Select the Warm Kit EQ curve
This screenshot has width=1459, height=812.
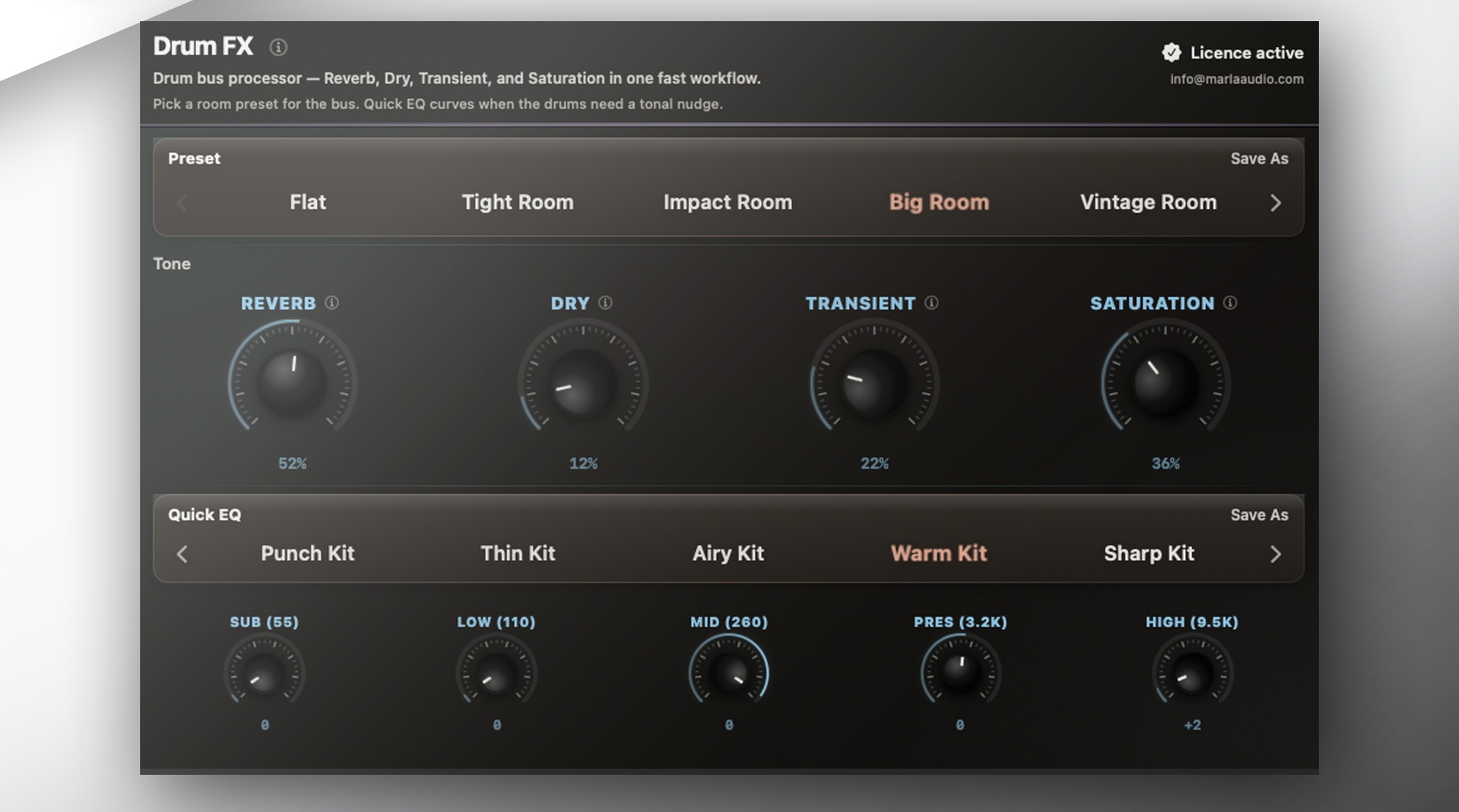pos(939,554)
